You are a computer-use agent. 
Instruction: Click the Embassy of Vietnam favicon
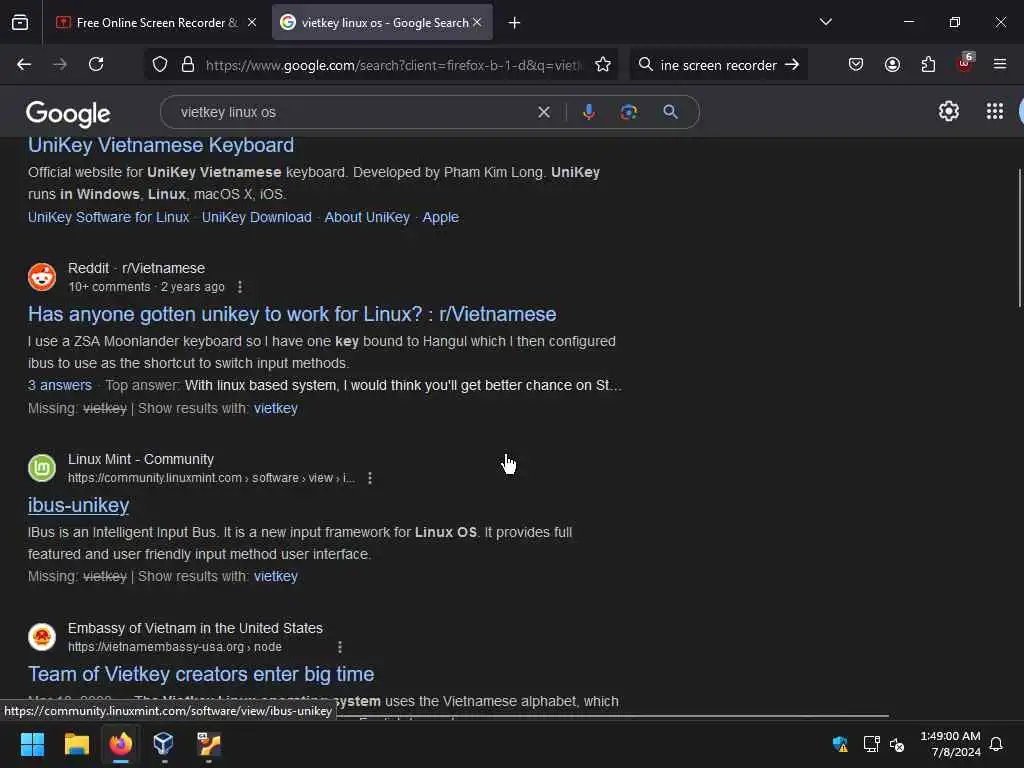[x=42, y=637]
